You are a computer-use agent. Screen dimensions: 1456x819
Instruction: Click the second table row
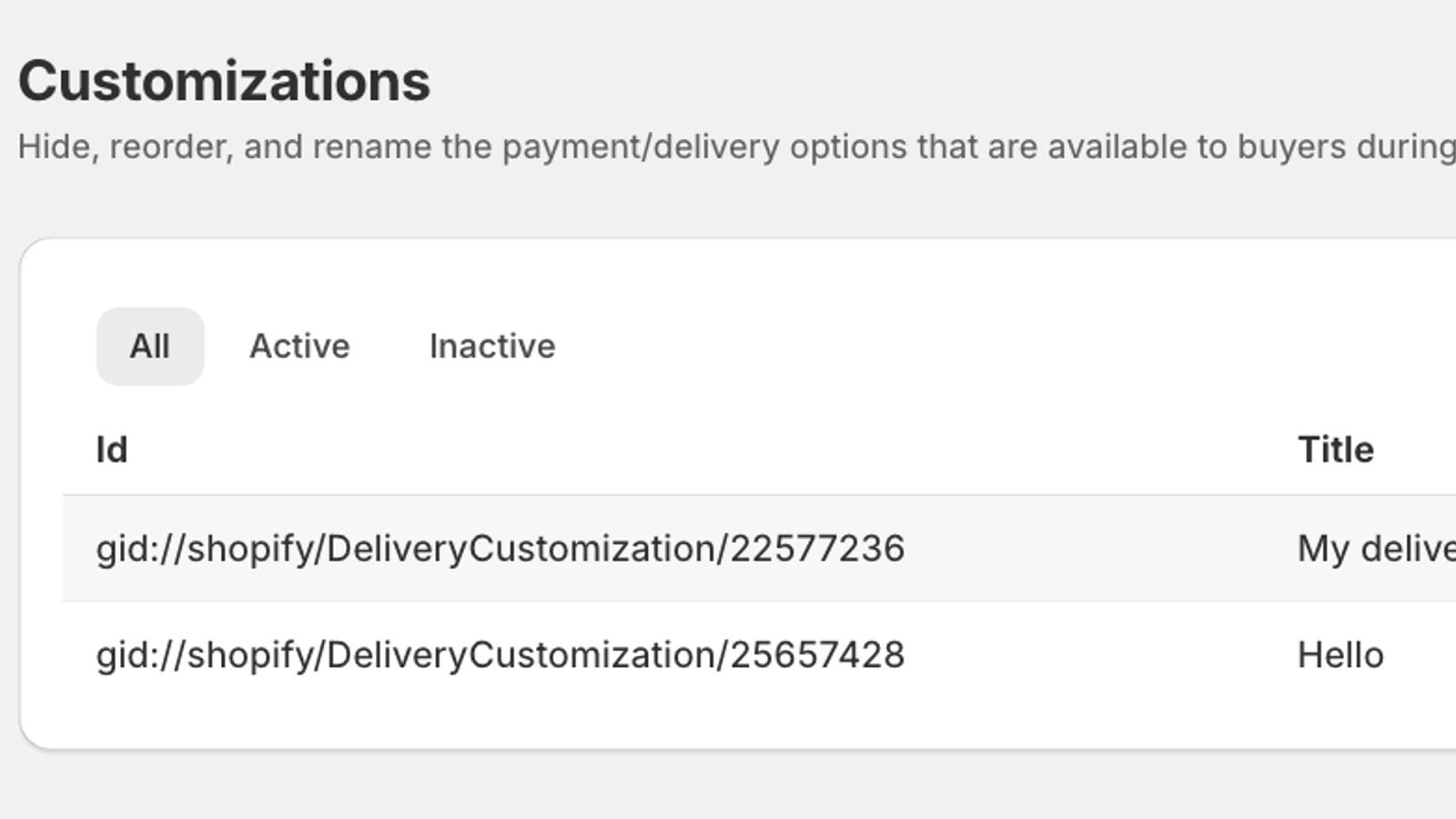[637, 653]
